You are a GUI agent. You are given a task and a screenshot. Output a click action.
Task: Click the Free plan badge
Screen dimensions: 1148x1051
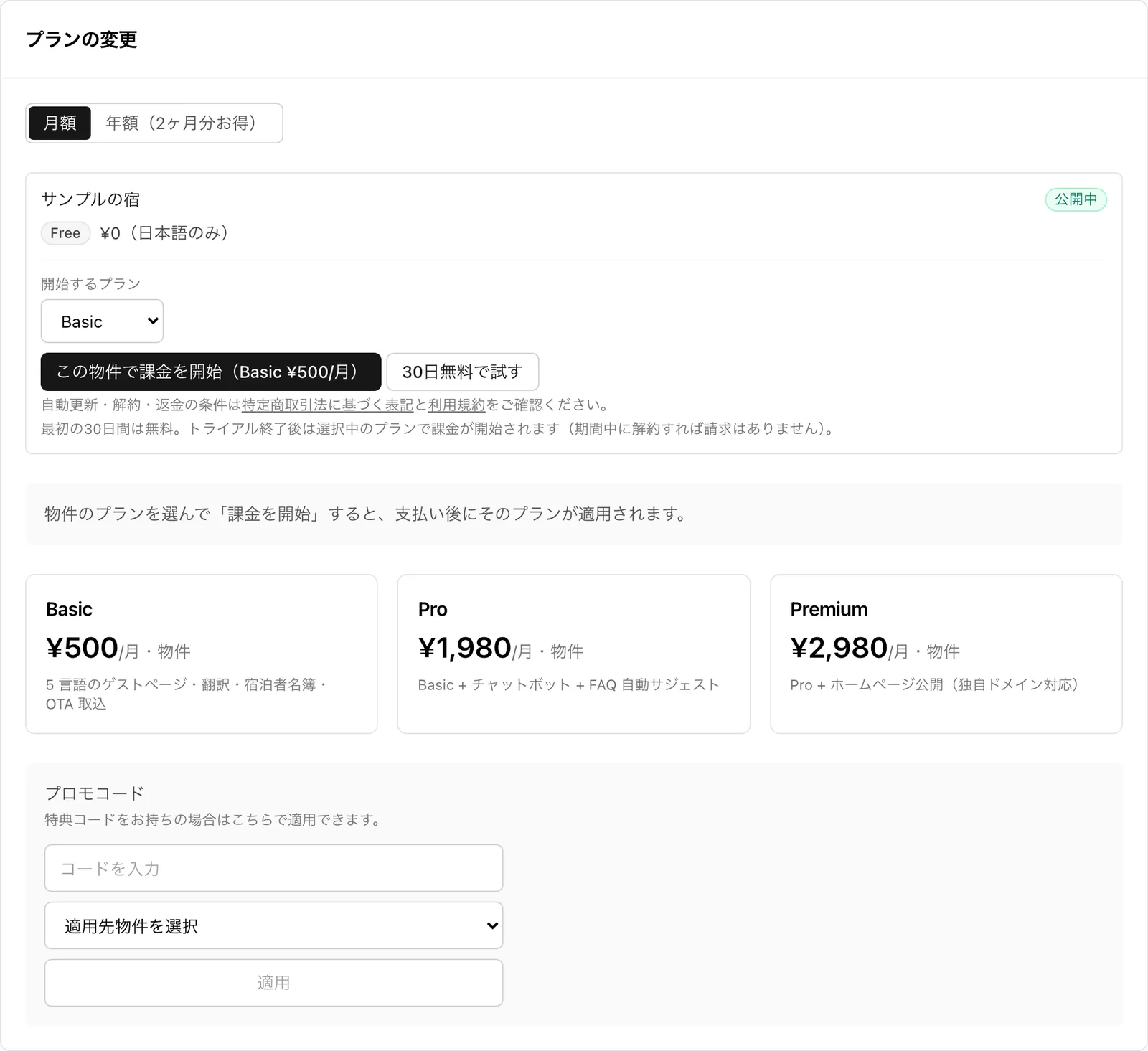65,233
